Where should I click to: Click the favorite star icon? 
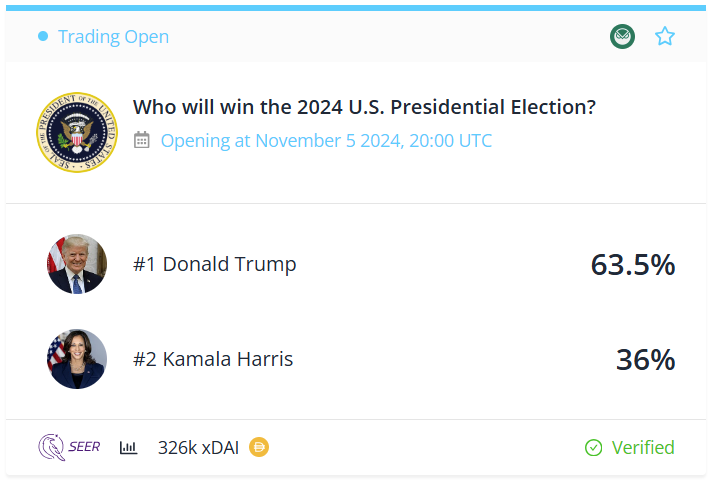tap(665, 36)
